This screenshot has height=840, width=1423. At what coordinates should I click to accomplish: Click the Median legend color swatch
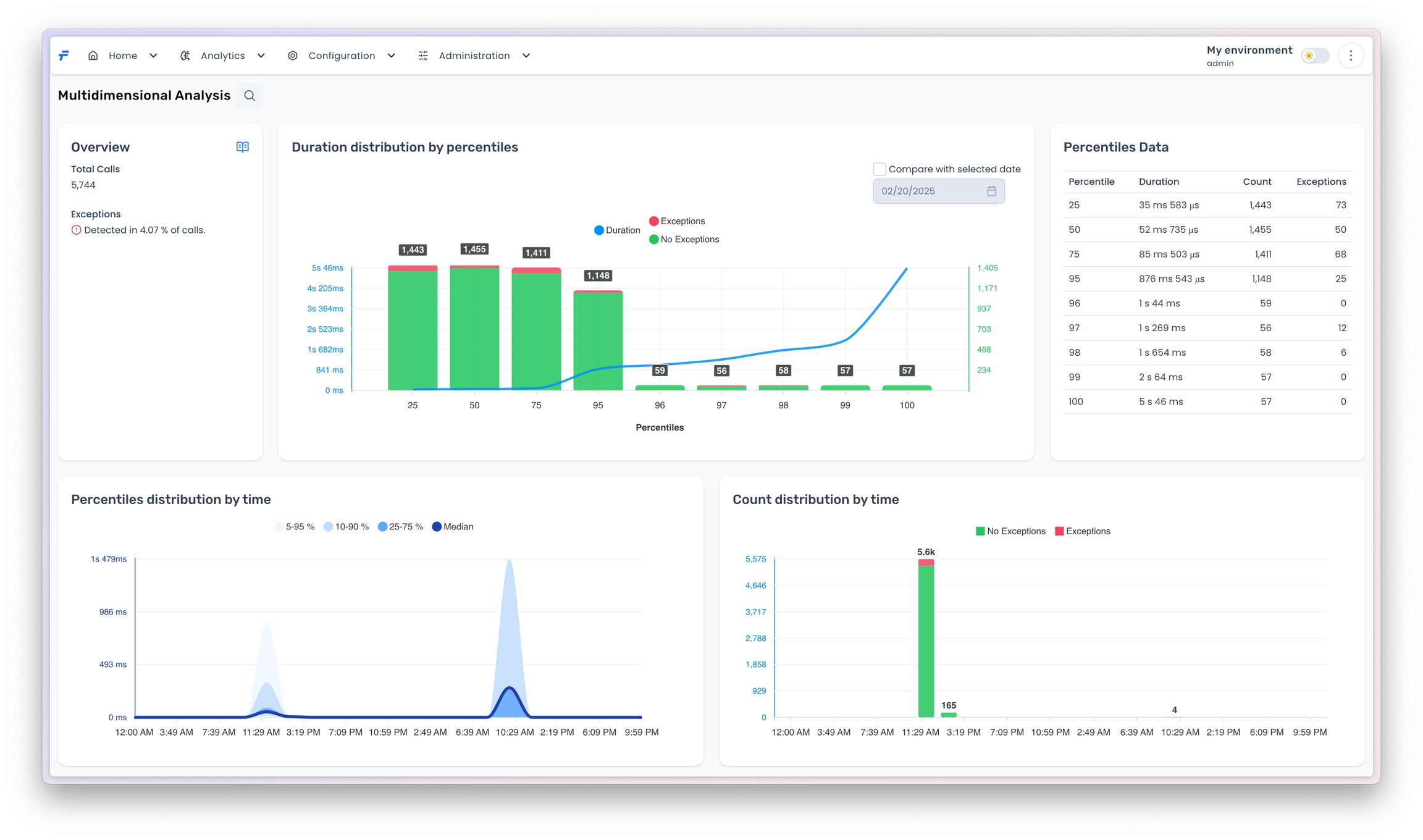click(x=437, y=527)
